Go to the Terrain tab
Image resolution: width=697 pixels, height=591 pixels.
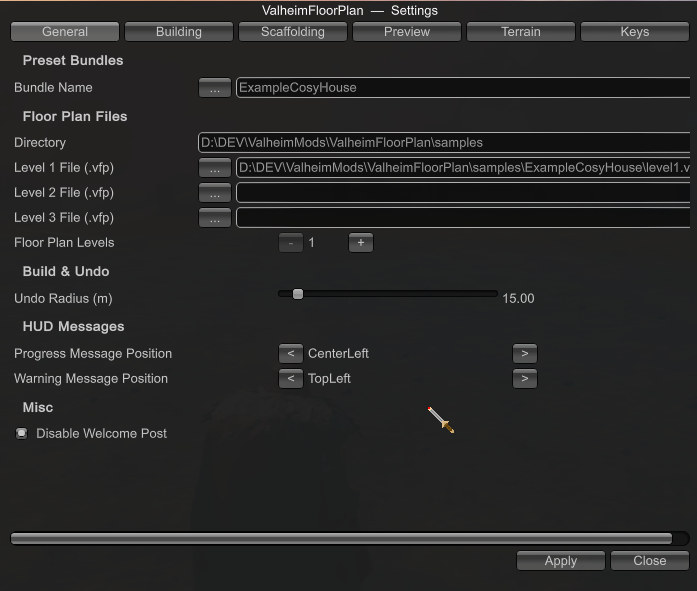(x=521, y=32)
